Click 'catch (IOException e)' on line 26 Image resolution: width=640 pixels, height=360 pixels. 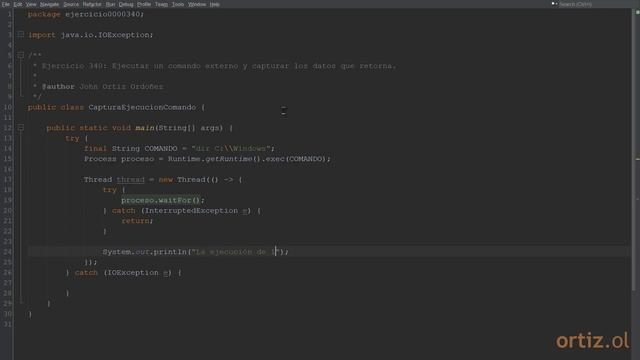[122, 273]
